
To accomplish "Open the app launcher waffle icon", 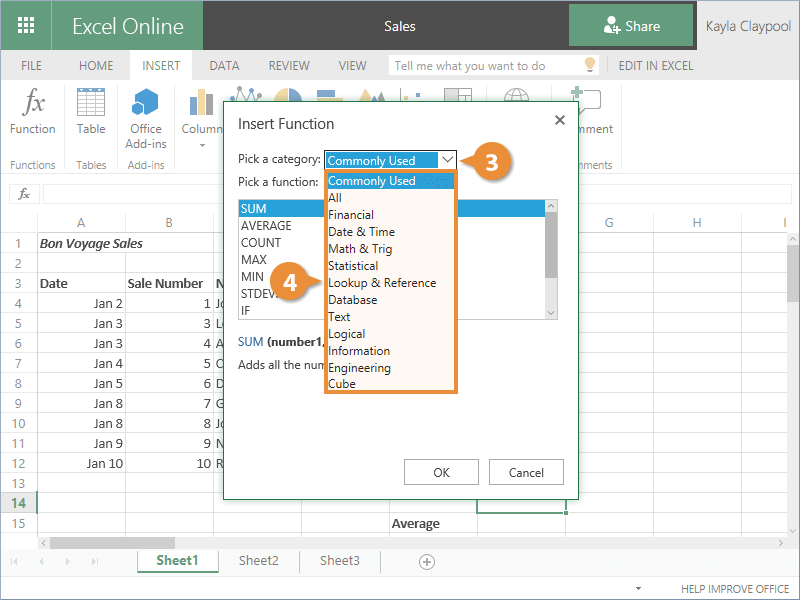I will [26, 26].
